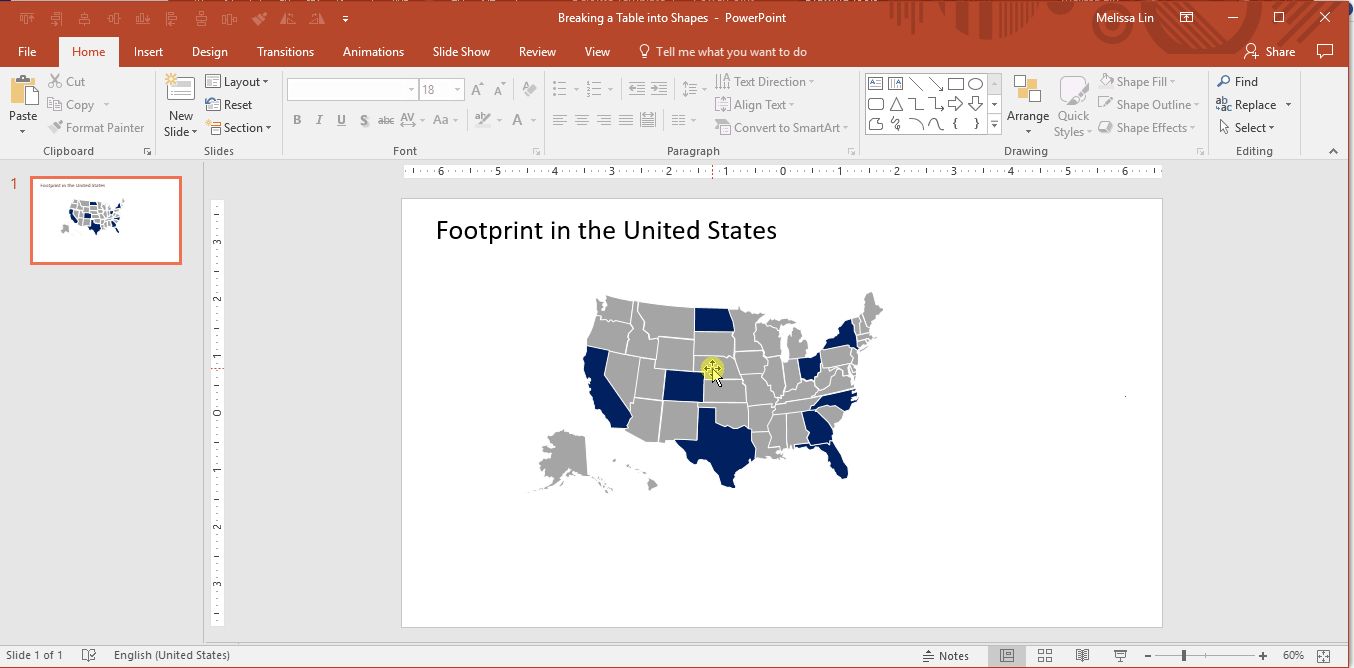Increase font size with the larger A icon
The width and height of the screenshot is (1354, 668).
point(478,90)
